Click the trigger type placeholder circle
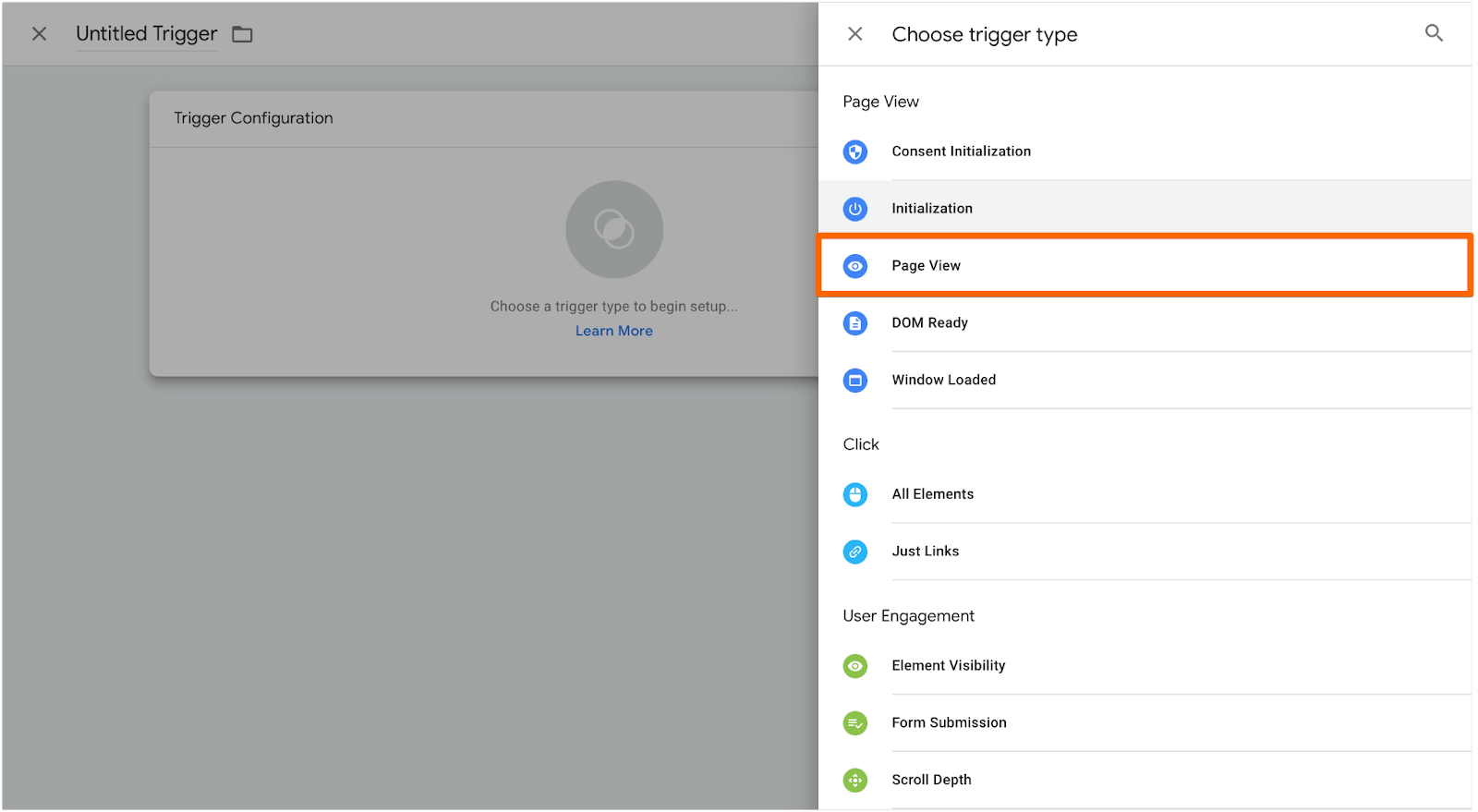The width and height of the screenshot is (1478, 812). [x=614, y=229]
